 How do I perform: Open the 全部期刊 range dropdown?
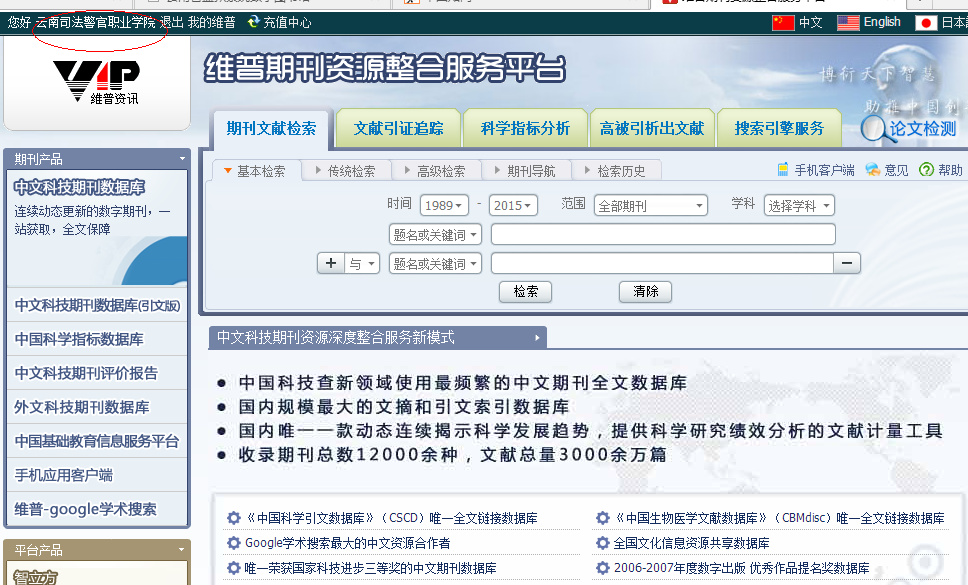651,205
